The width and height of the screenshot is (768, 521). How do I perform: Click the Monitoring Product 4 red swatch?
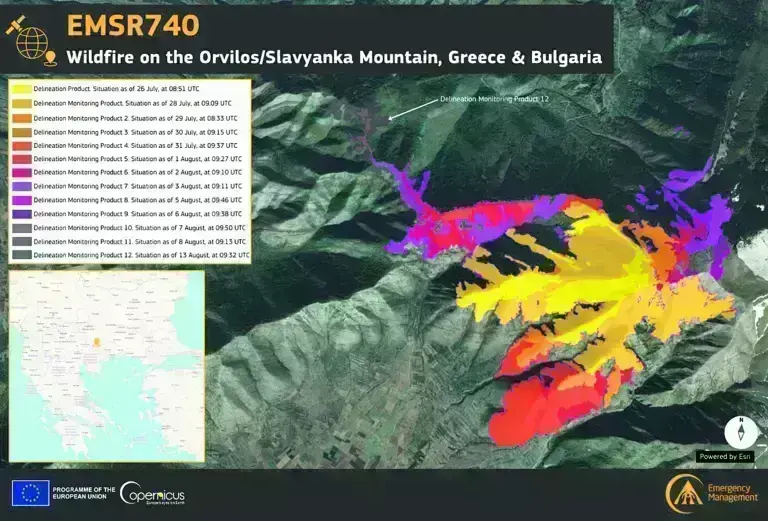click(23, 145)
